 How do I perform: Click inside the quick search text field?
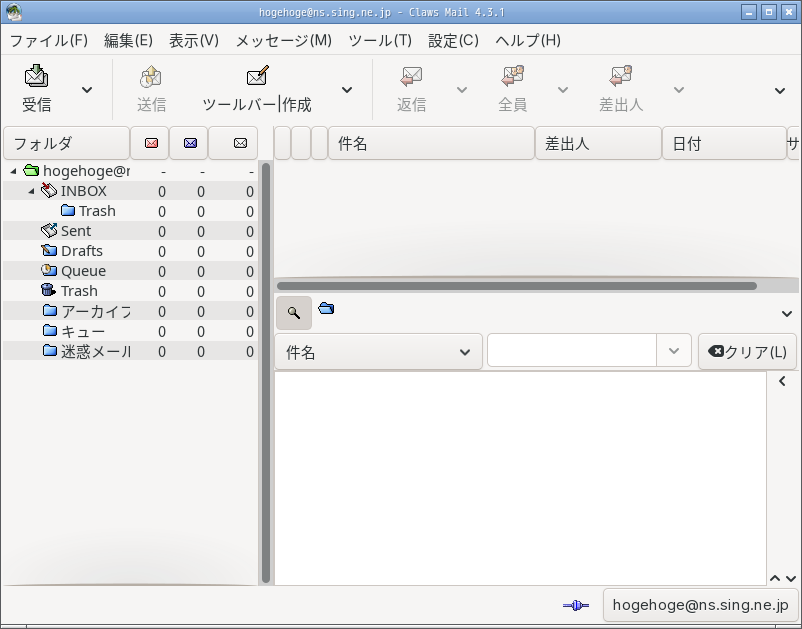tap(572, 351)
